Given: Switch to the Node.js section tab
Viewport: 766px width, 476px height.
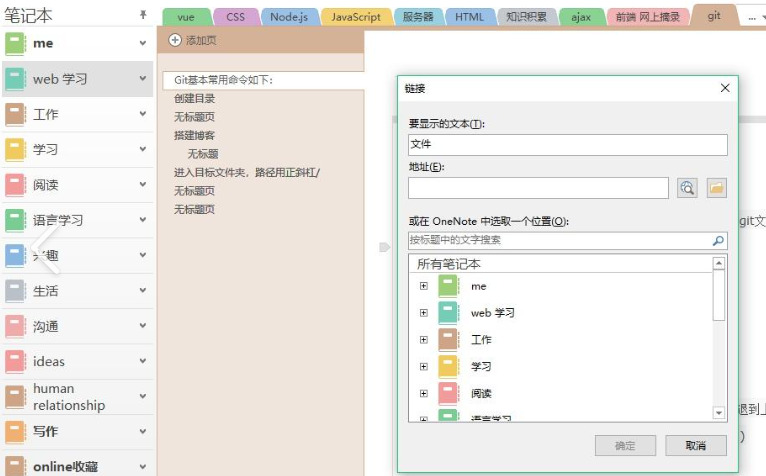Looking at the screenshot, I should (289, 17).
